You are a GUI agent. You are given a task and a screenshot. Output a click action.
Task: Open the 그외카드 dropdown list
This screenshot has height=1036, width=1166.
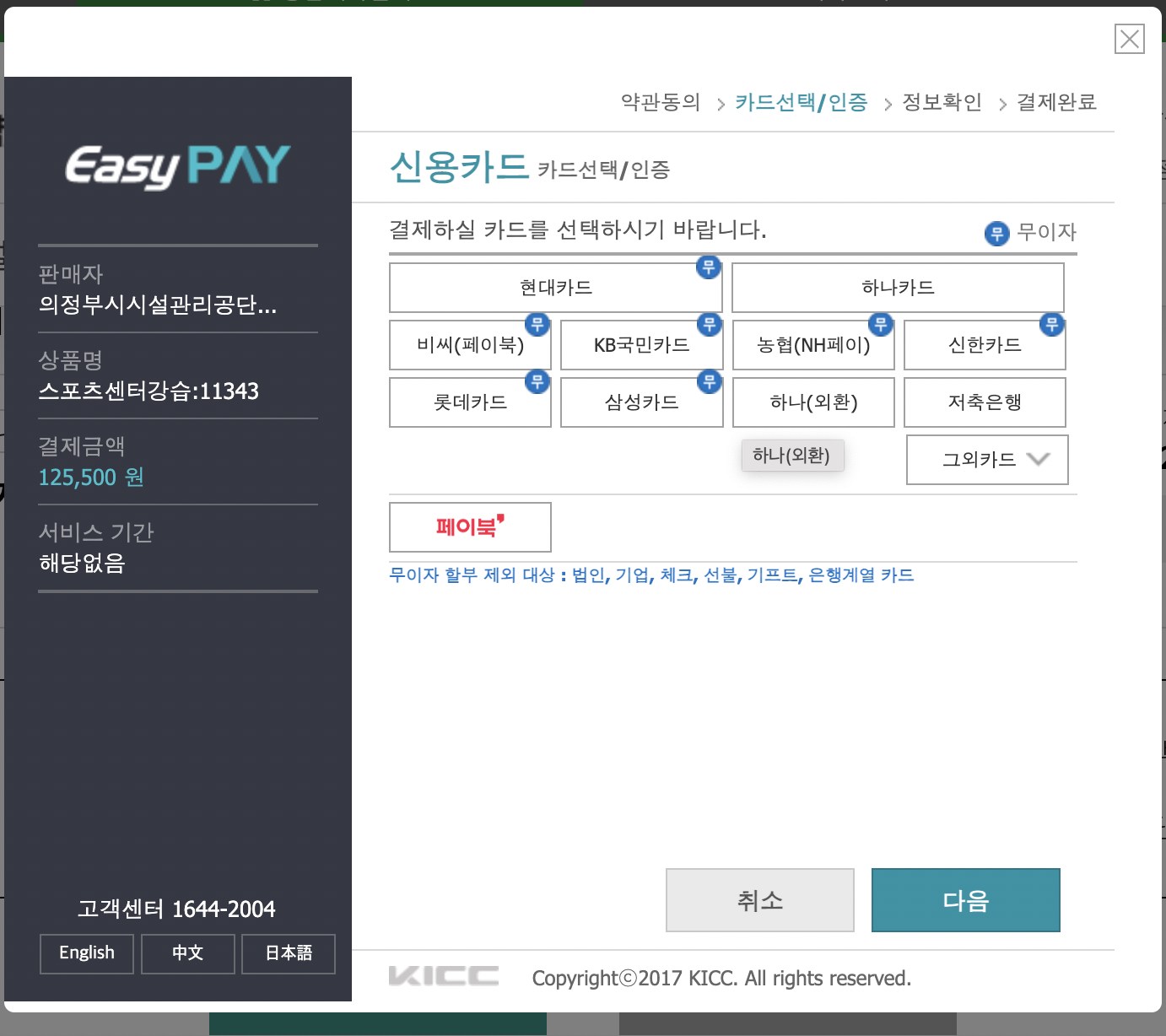[x=987, y=460]
